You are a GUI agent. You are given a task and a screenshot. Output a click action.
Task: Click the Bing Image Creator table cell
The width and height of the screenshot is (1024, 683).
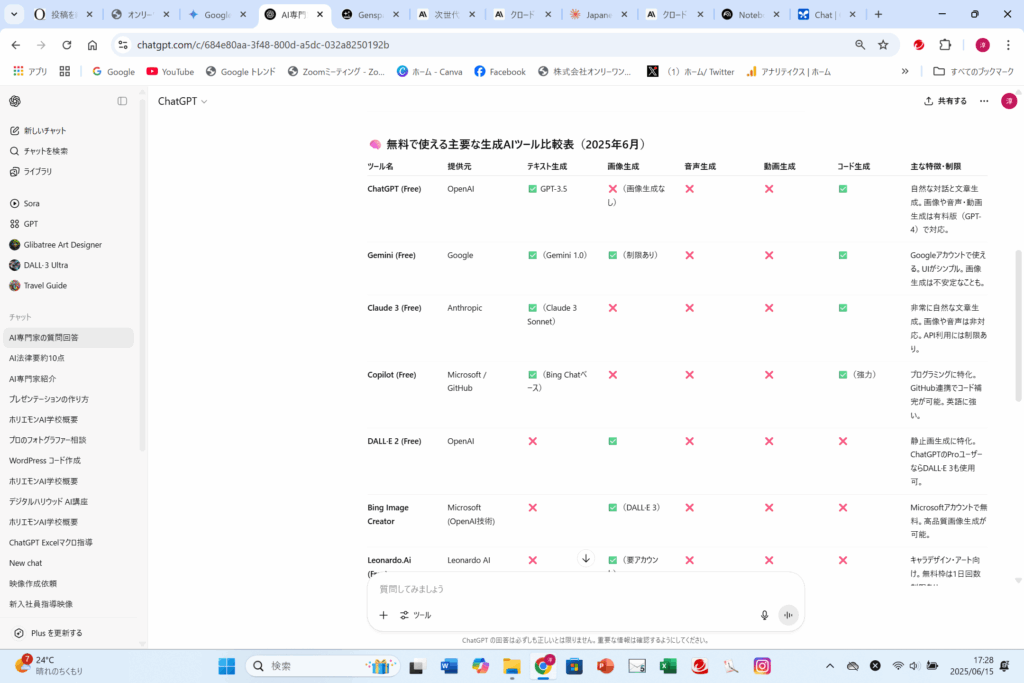pos(388,515)
